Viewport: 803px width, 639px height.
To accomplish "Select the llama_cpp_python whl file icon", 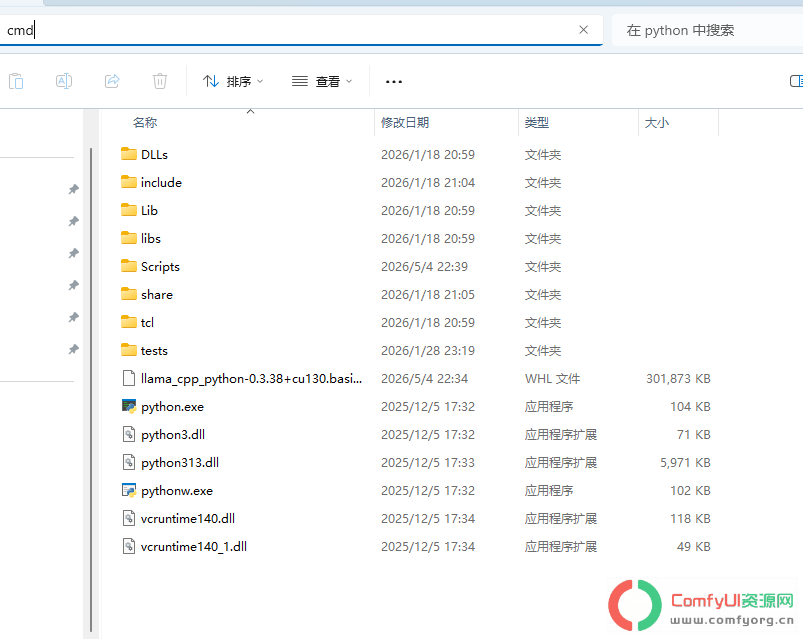I will click(x=129, y=378).
